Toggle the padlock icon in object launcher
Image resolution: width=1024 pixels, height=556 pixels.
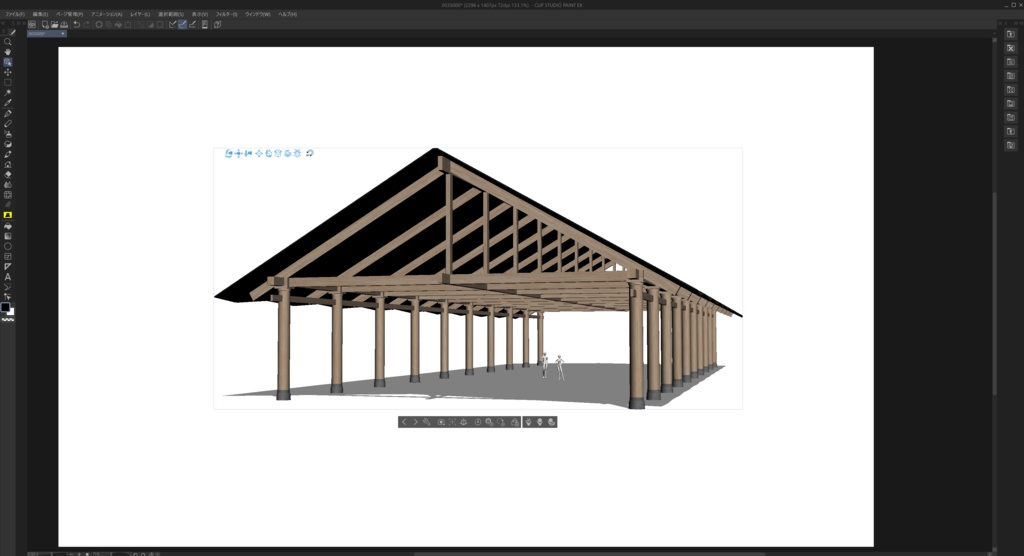click(x=515, y=423)
